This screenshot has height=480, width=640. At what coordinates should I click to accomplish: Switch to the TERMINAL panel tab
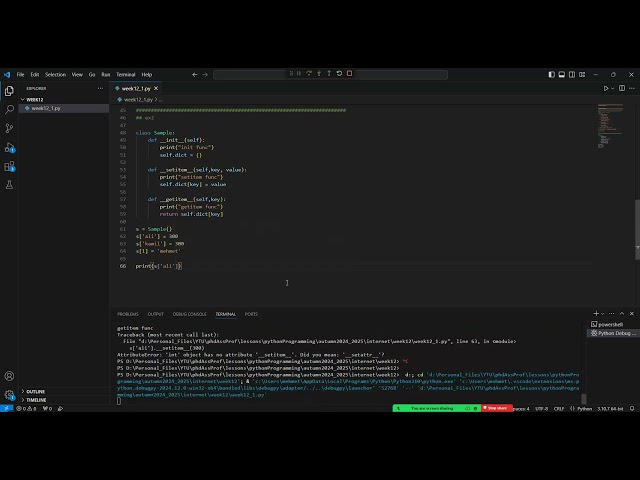226,314
